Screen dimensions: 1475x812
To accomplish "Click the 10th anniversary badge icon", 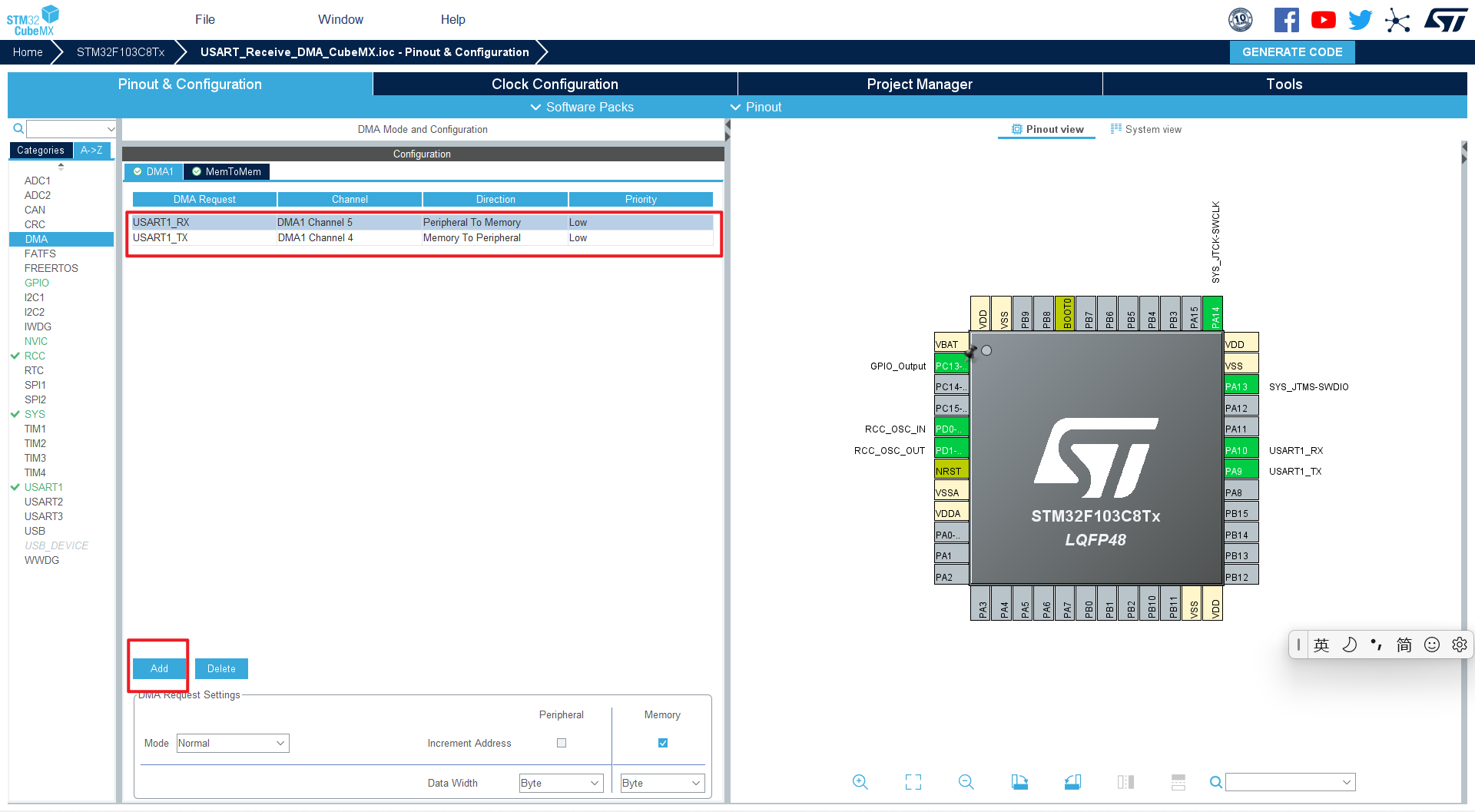I will [x=1240, y=20].
